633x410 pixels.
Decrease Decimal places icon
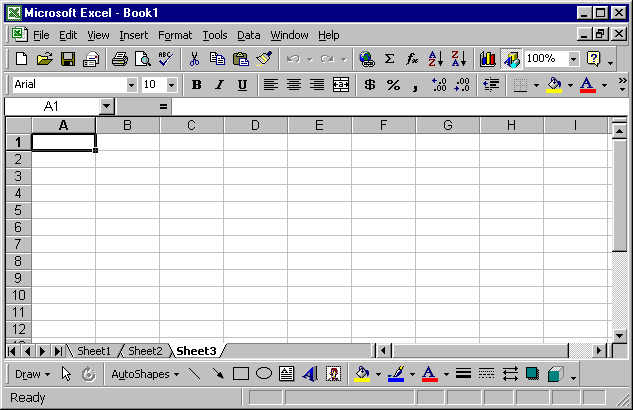point(462,85)
